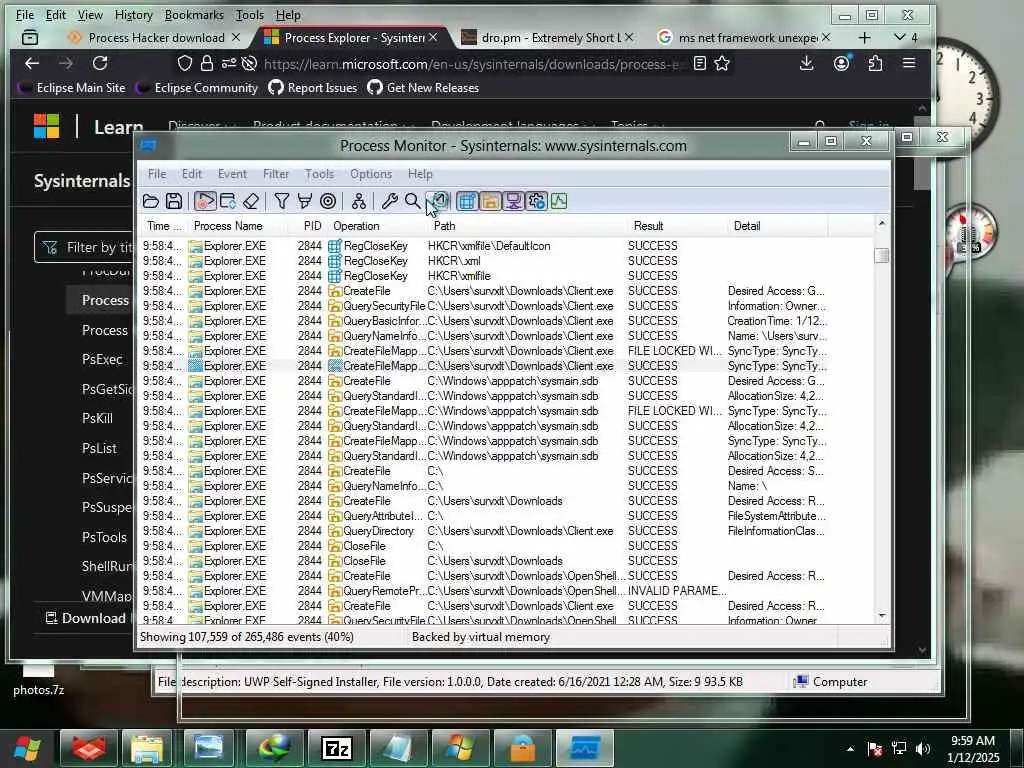
Task: Click the wrench icon in Process Monitor toolbar
Action: [x=390, y=201]
